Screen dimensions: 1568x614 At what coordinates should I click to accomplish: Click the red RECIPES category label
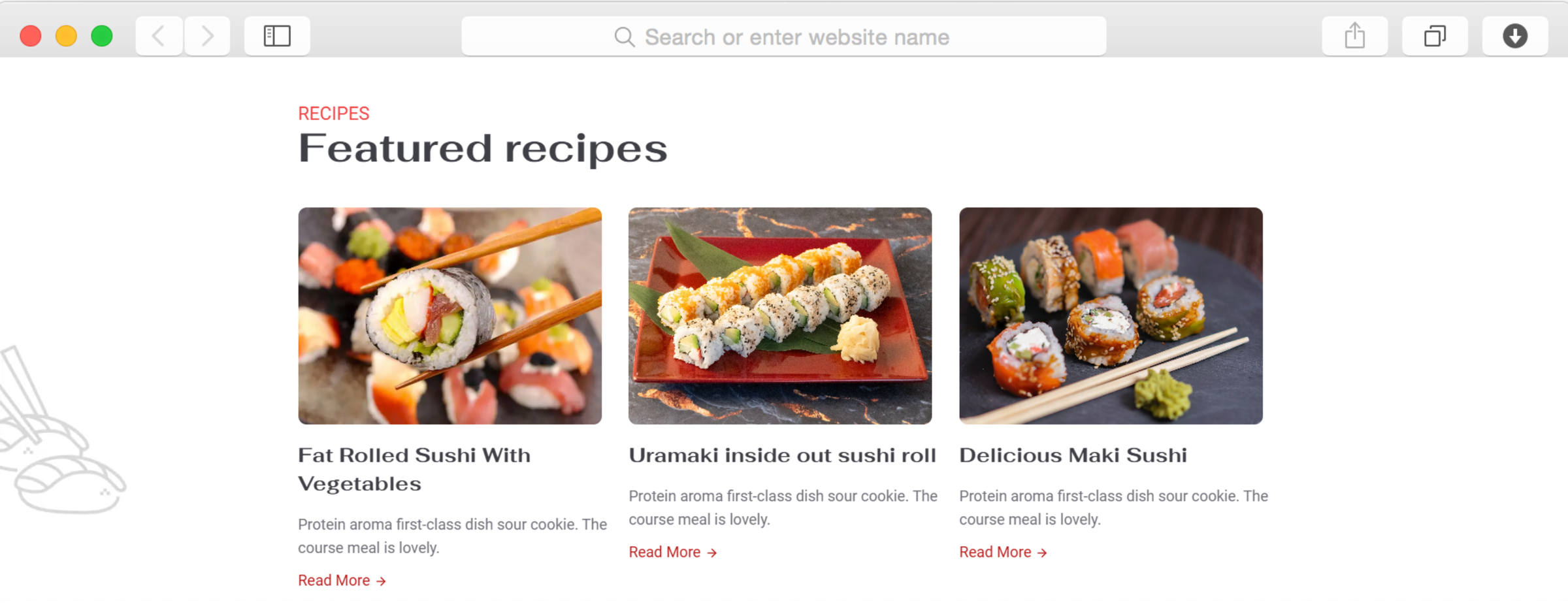[x=333, y=114]
